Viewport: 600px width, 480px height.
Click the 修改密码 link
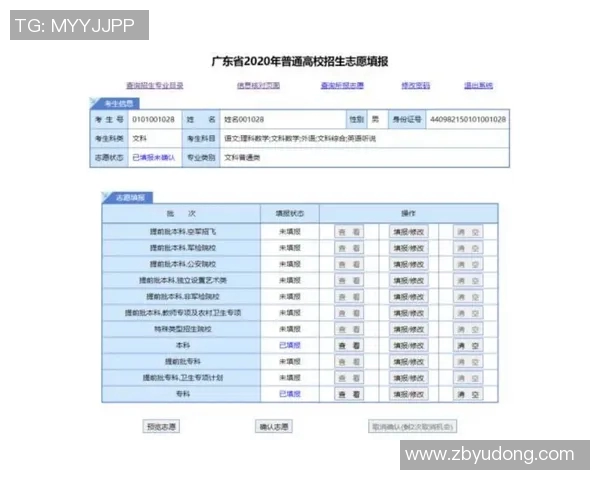pyautogui.click(x=416, y=85)
